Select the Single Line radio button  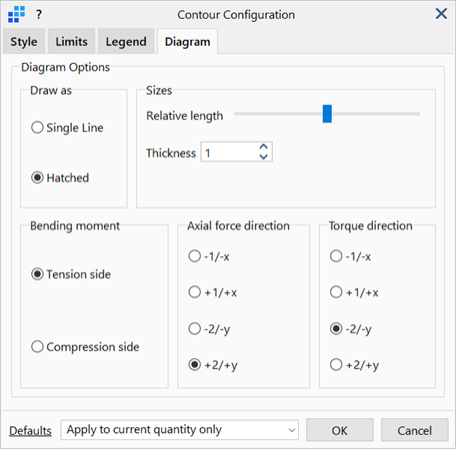(x=37, y=127)
